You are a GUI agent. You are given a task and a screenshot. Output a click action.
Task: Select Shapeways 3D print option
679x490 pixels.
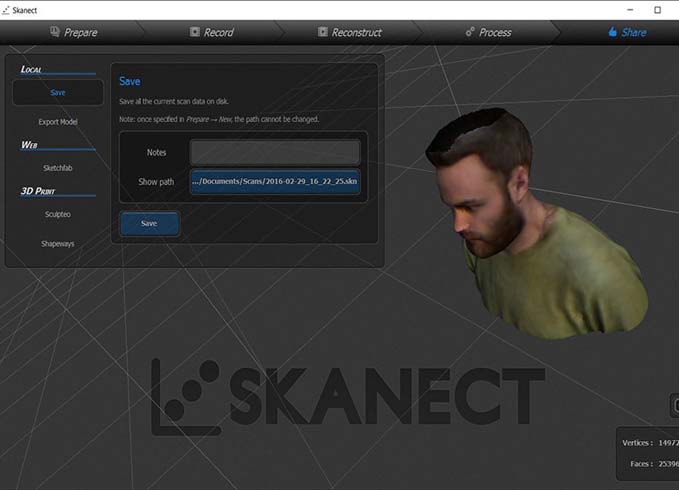tap(58, 244)
